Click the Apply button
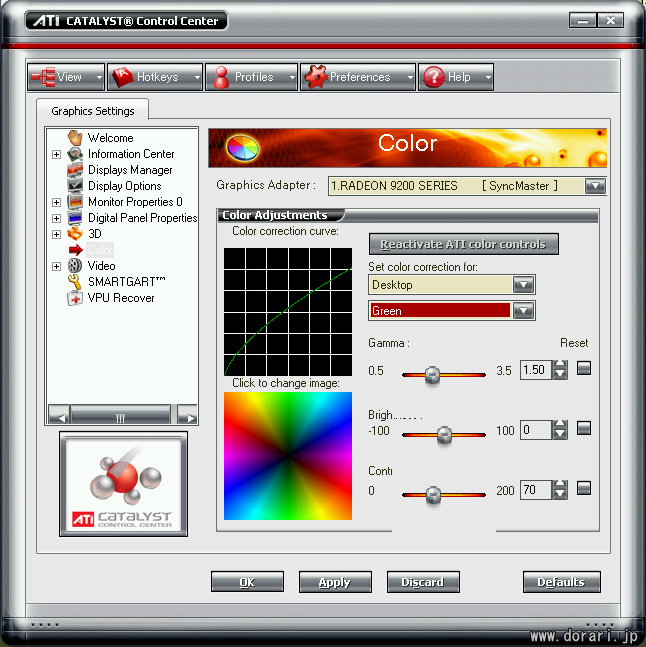 335,582
